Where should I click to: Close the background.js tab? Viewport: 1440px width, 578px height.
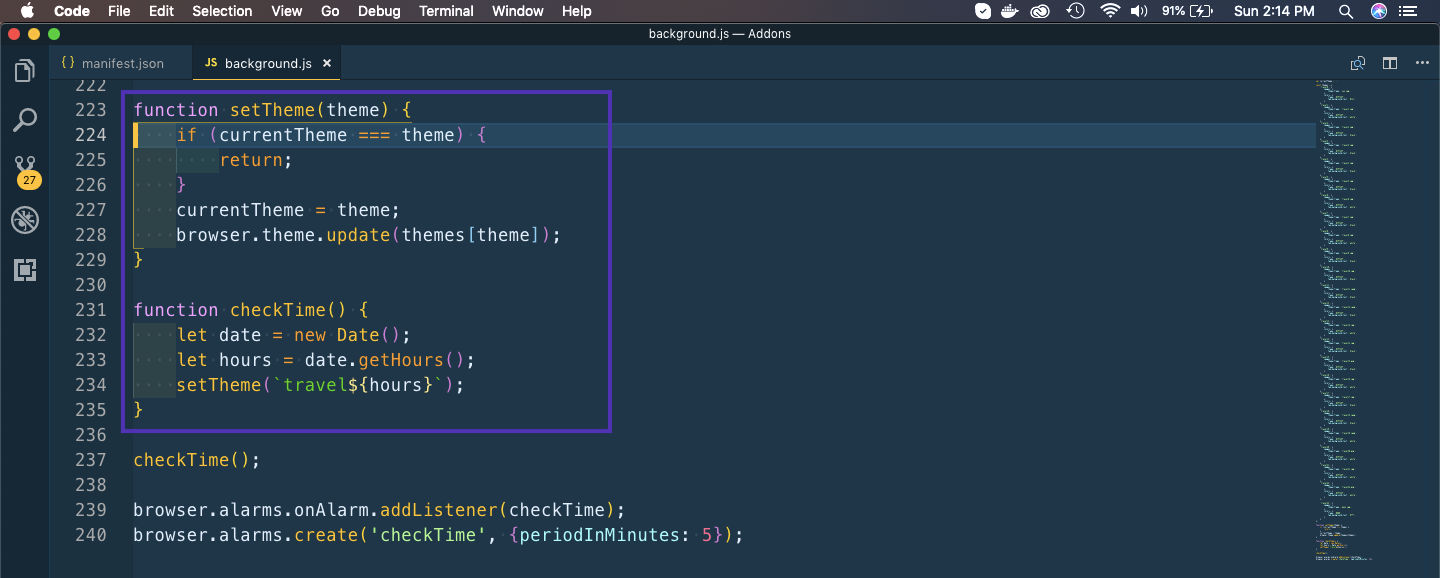tap(327, 63)
